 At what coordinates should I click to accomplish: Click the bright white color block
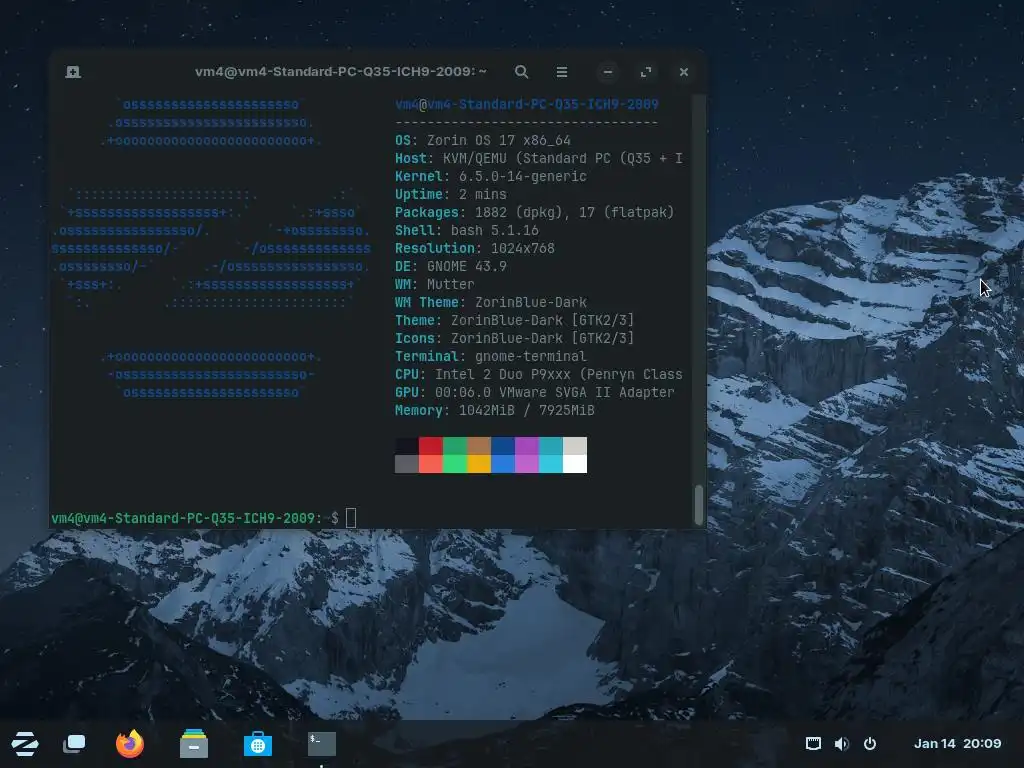coord(575,464)
